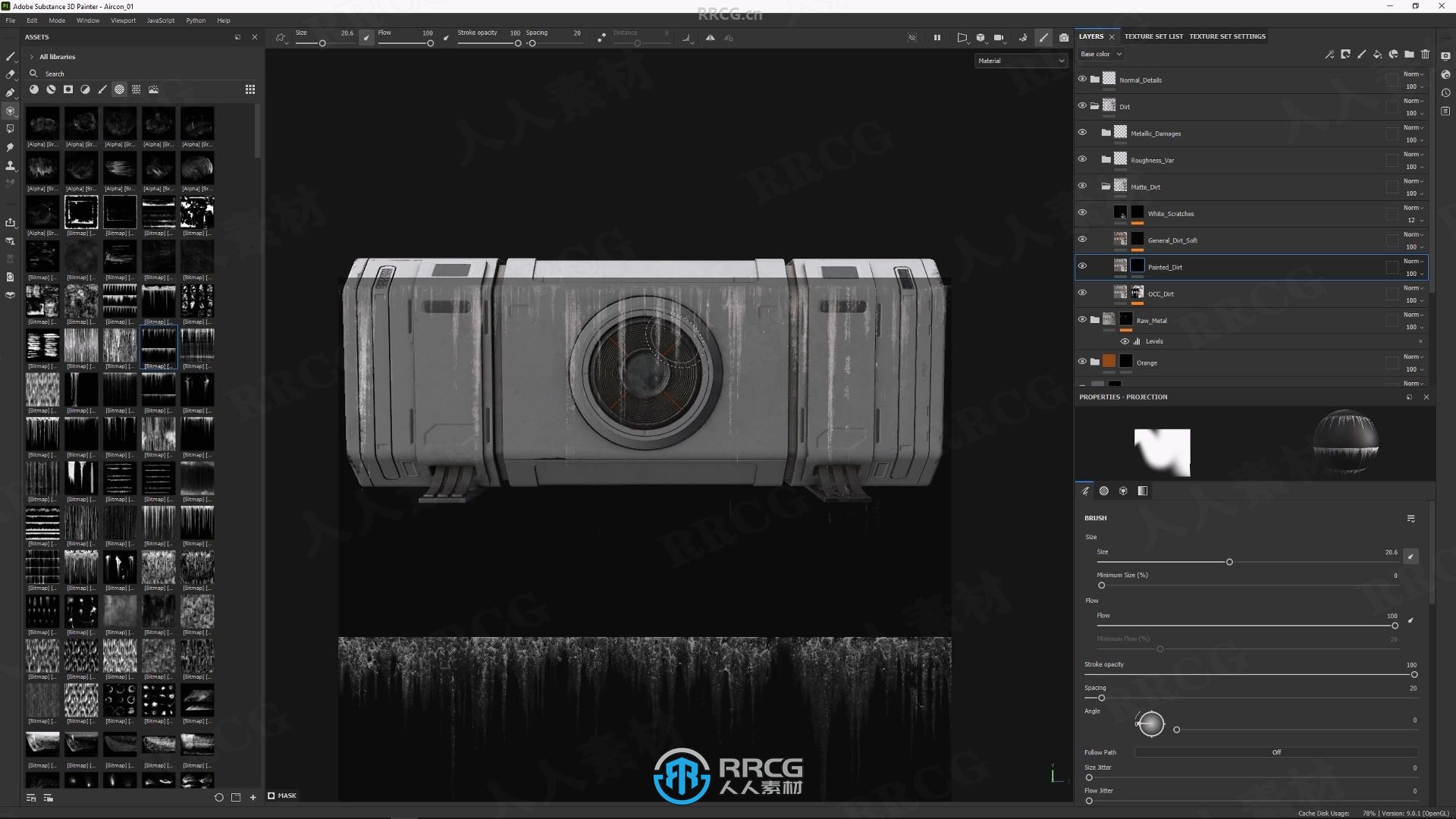Switch asset grid view size
This screenshot has width=1456, height=819.
pyautogui.click(x=250, y=89)
